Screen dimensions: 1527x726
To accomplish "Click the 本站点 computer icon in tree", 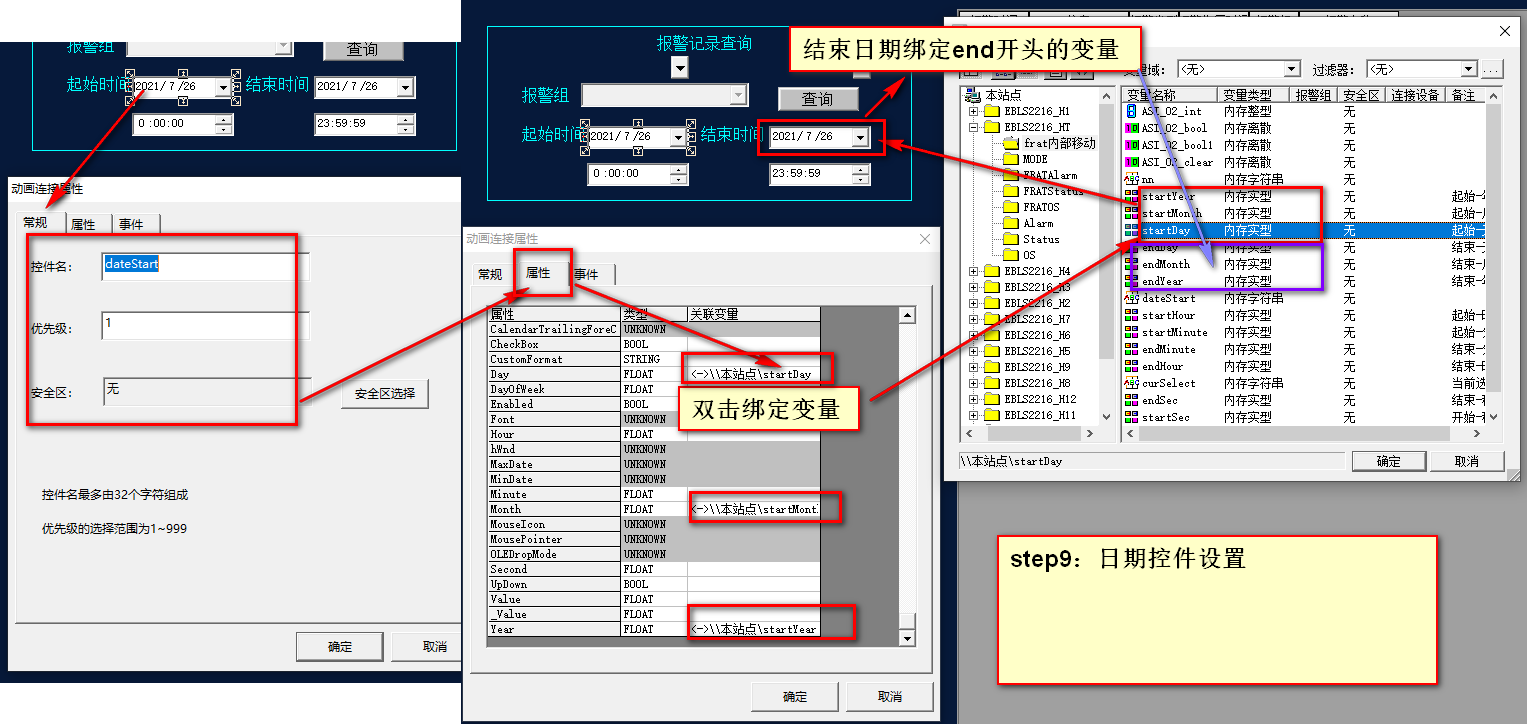I will coord(972,95).
